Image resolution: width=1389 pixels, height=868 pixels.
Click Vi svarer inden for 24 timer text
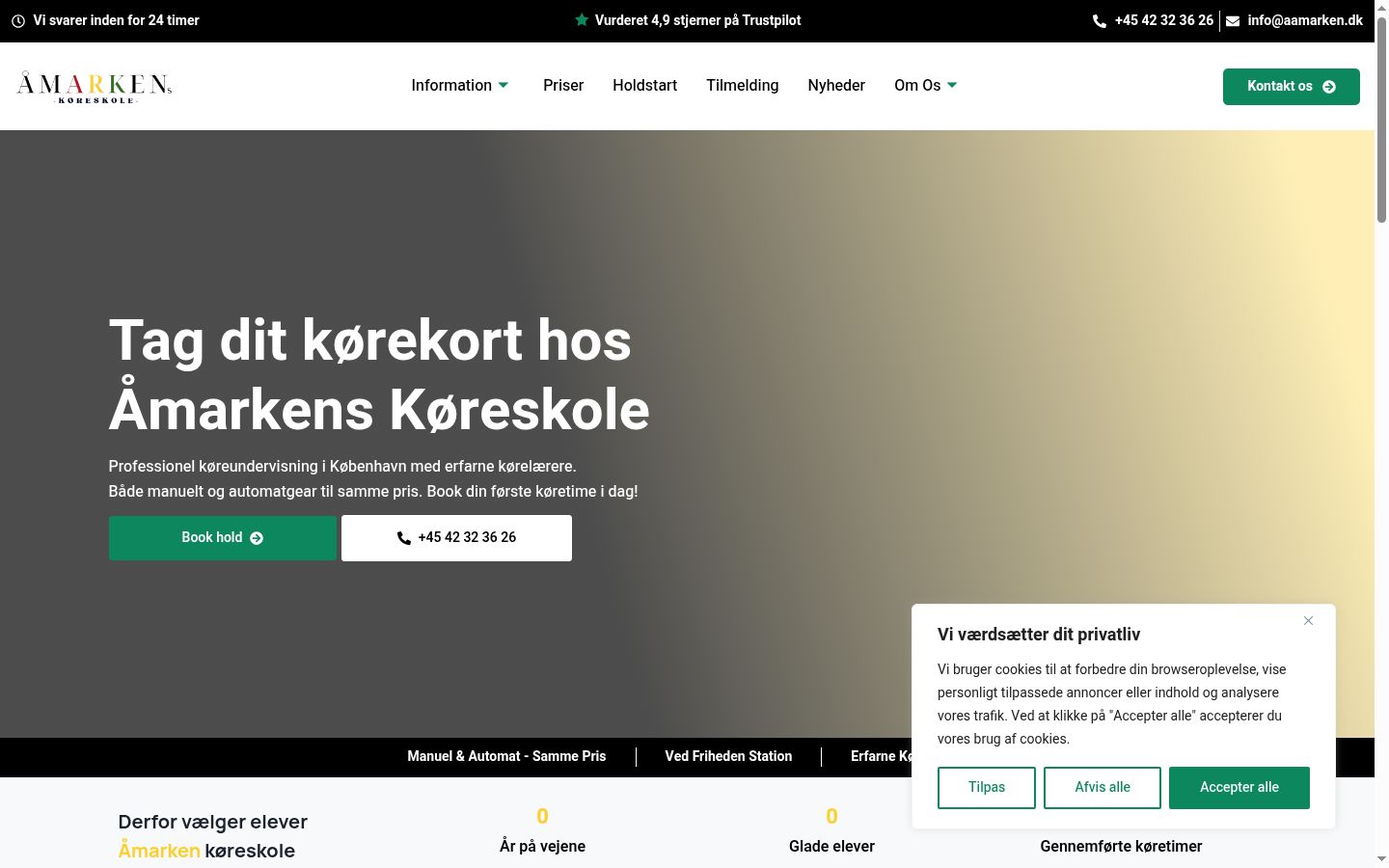click(116, 20)
